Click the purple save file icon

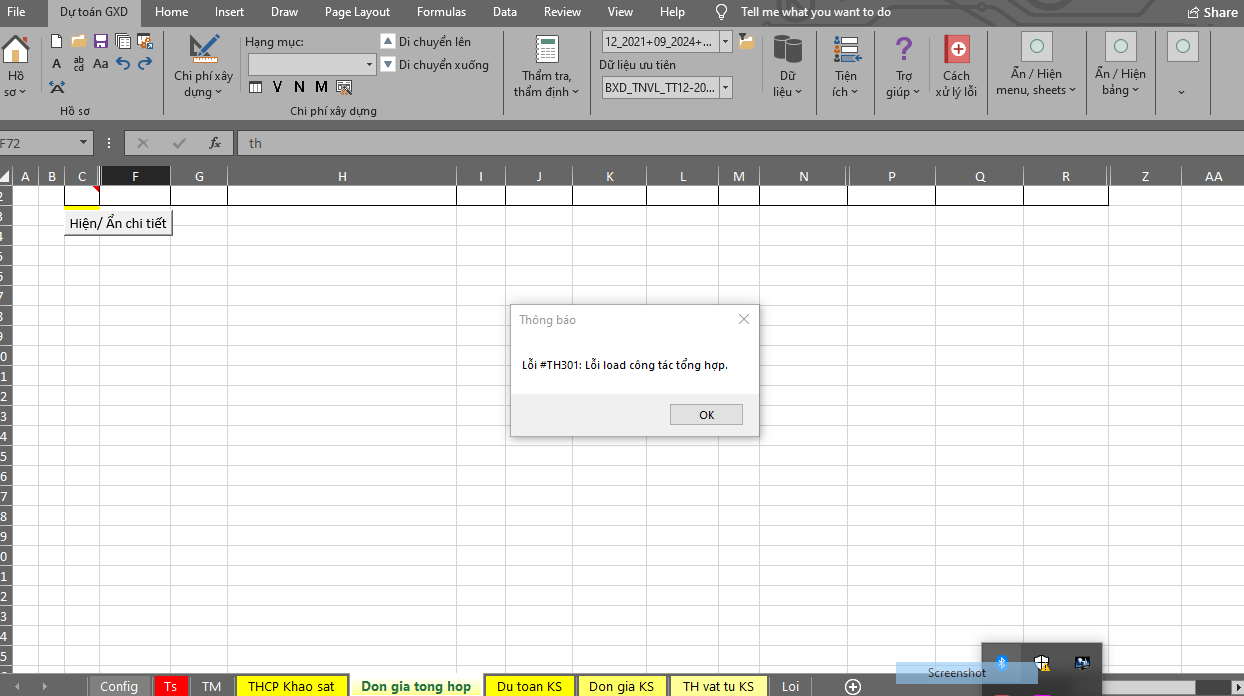pos(100,41)
